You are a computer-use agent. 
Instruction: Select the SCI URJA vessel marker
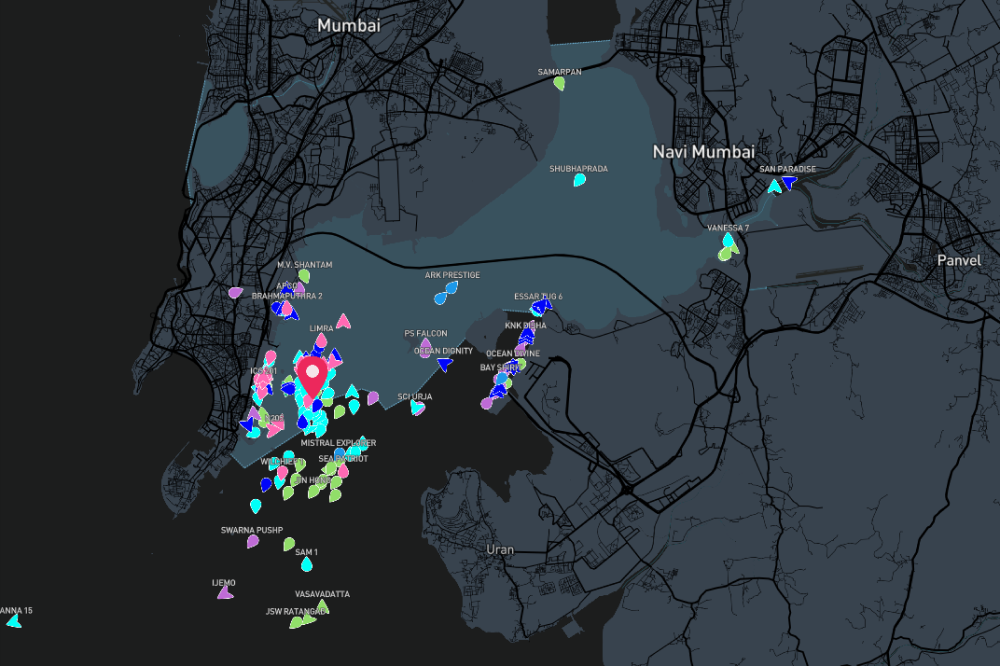pos(417,408)
